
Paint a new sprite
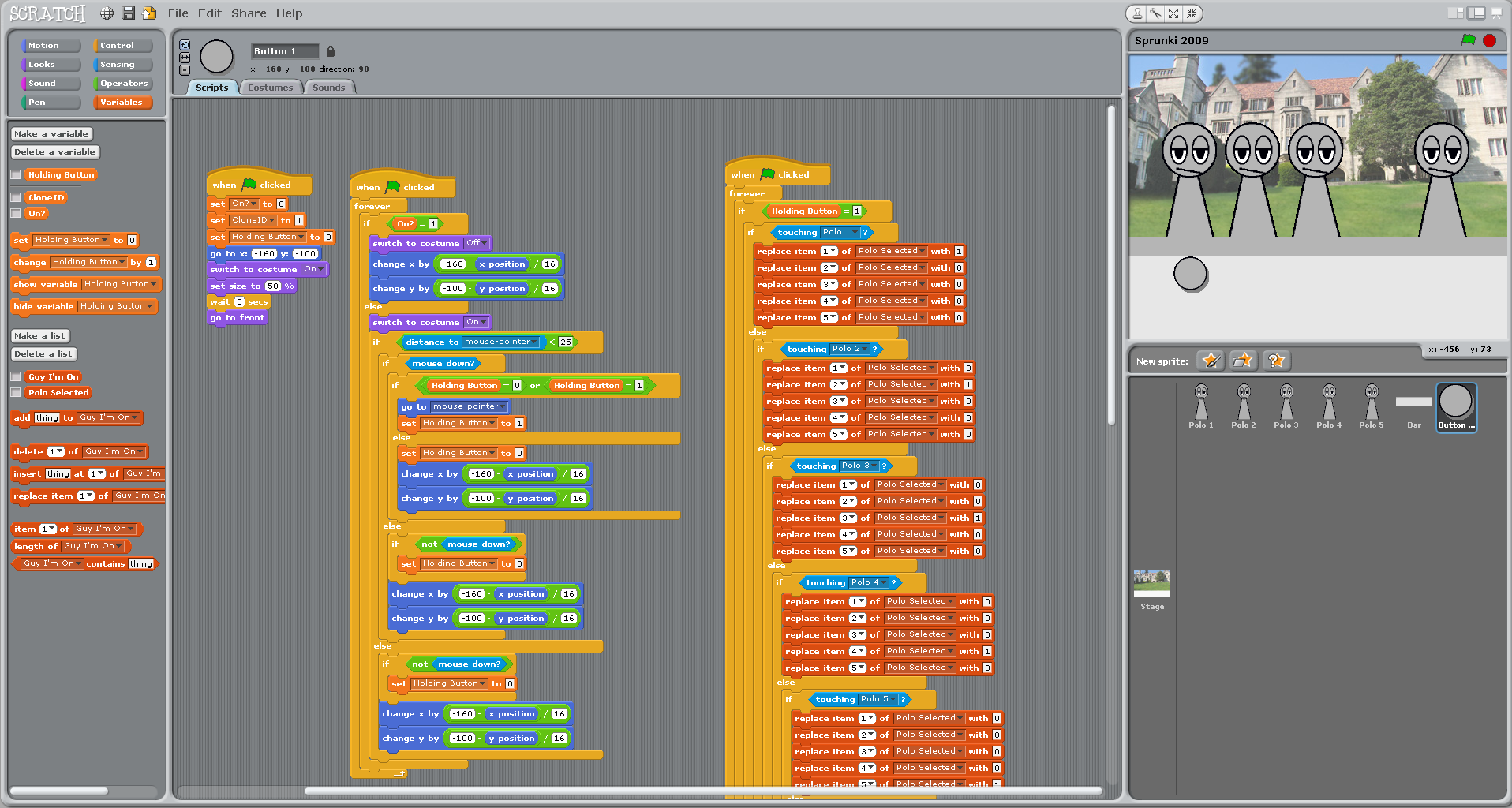[x=1210, y=361]
